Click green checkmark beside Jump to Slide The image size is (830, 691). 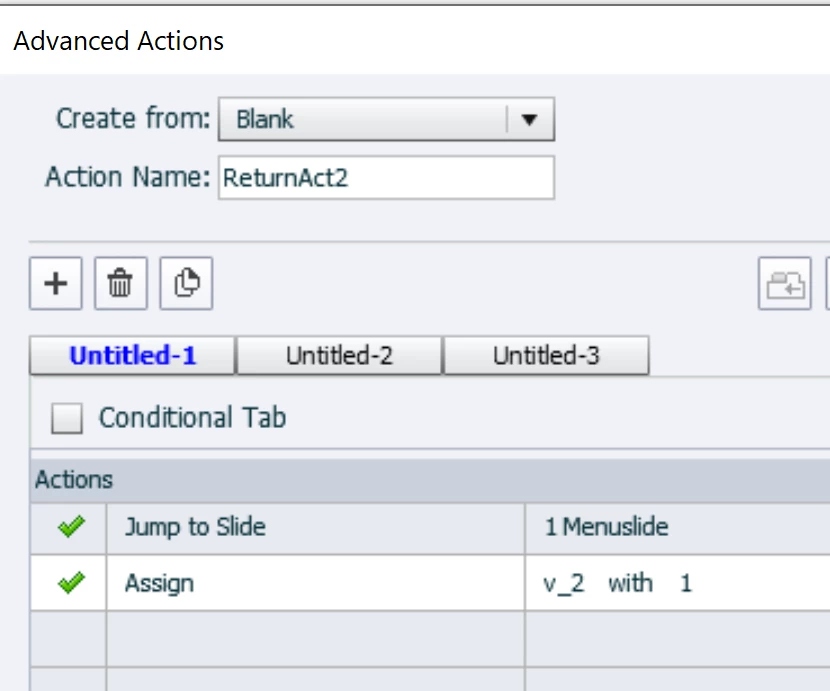pyautogui.click(x=70, y=527)
